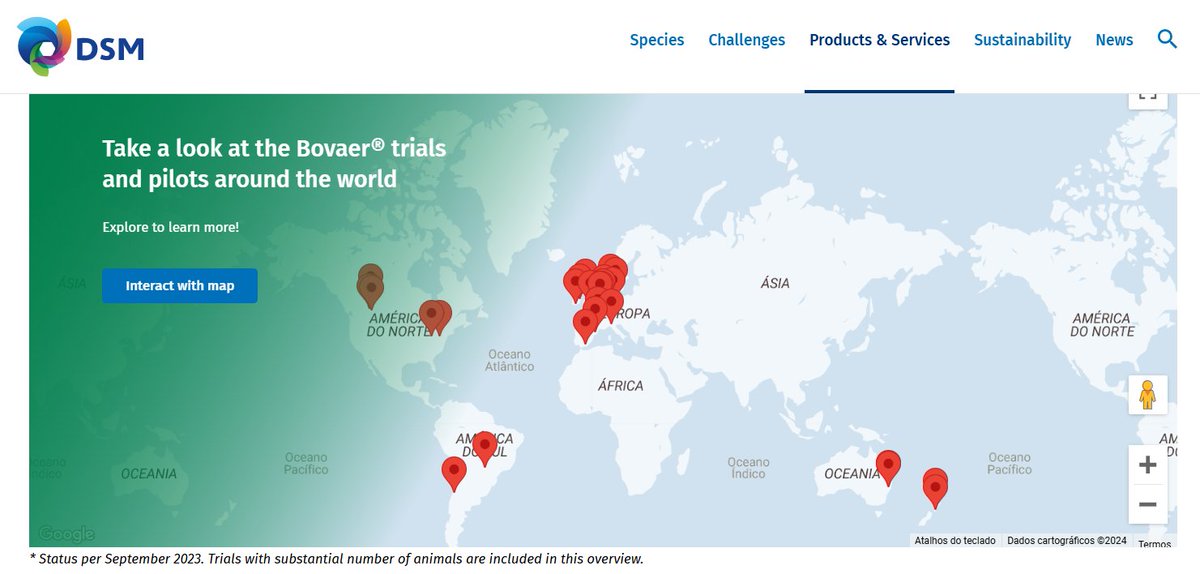Open Atalhos do teclado link

coord(955,541)
